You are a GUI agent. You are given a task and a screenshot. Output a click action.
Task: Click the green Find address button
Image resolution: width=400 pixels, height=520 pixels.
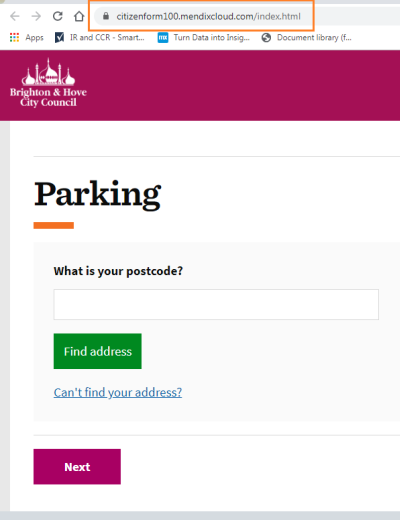[x=98, y=351]
